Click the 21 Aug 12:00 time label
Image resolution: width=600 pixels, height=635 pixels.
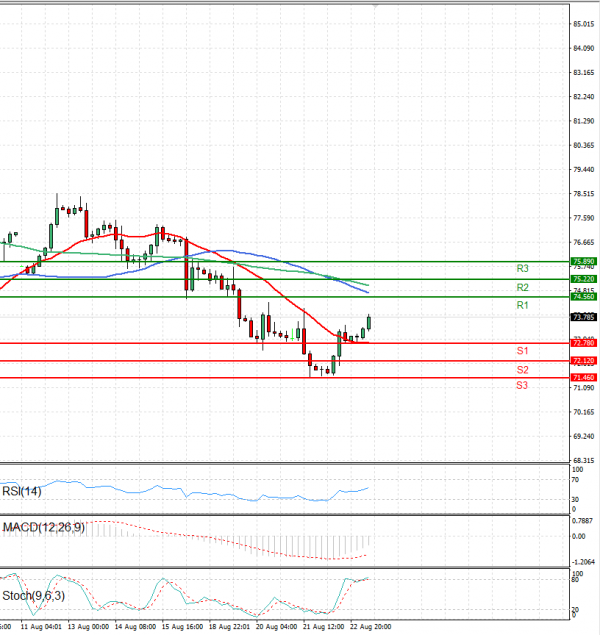(323, 627)
